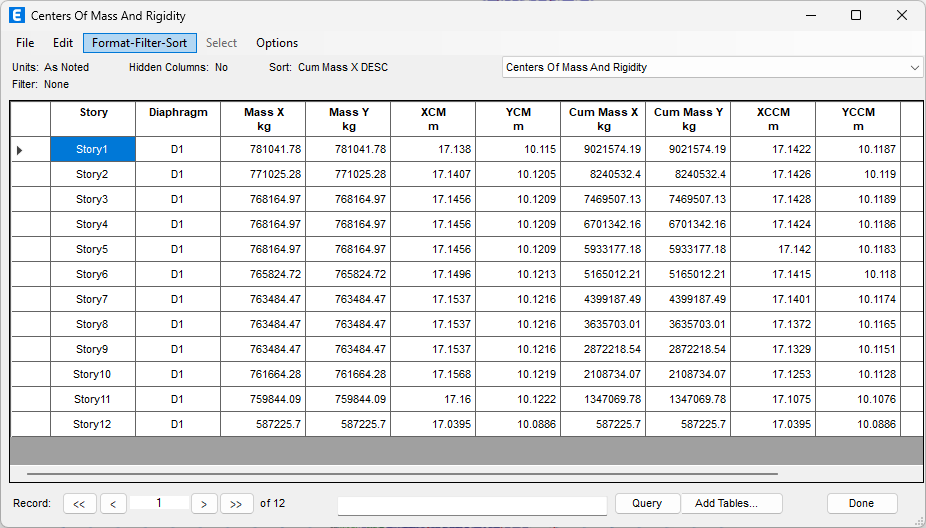Select the Story11 cell
This screenshot has width=926, height=528.
[x=93, y=399]
